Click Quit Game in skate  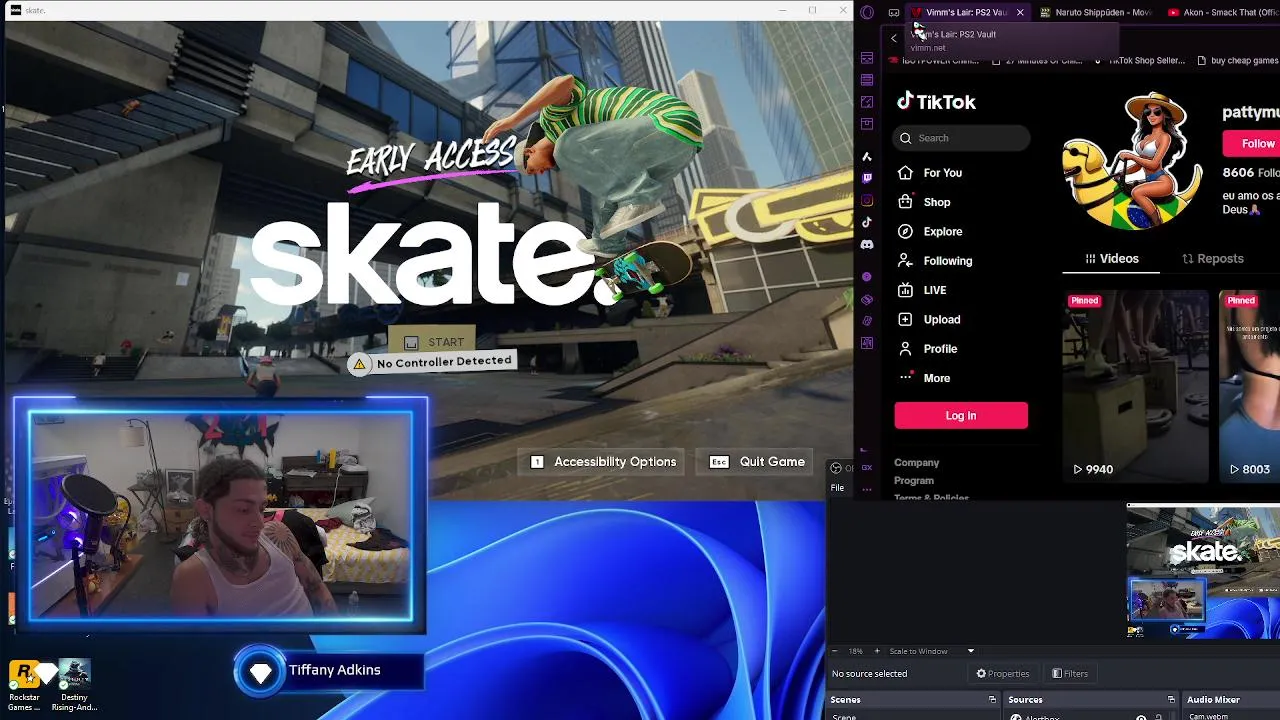757,461
